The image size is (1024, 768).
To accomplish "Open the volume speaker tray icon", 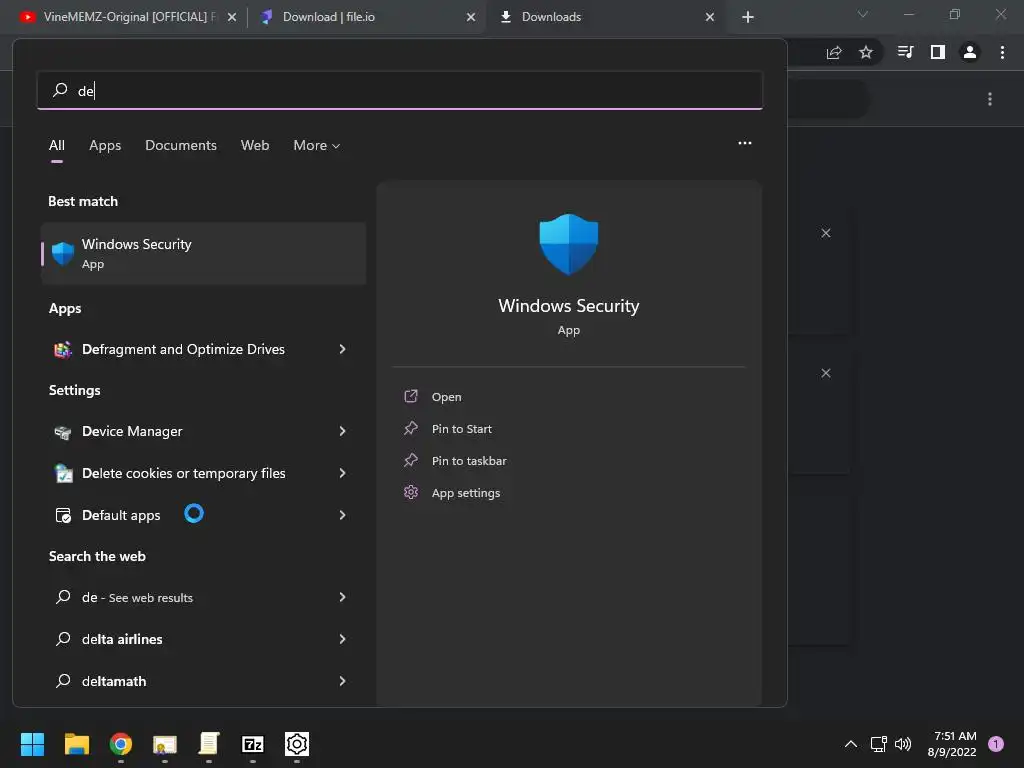I will tap(903, 744).
